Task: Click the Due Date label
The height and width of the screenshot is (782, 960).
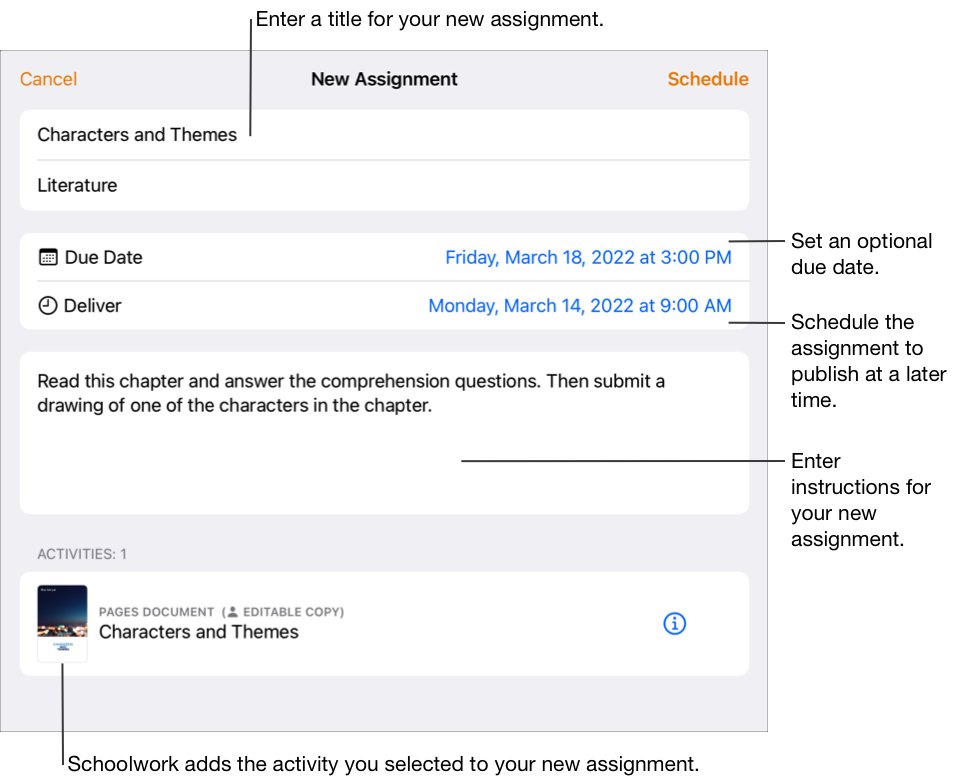Action: pyautogui.click(x=103, y=257)
